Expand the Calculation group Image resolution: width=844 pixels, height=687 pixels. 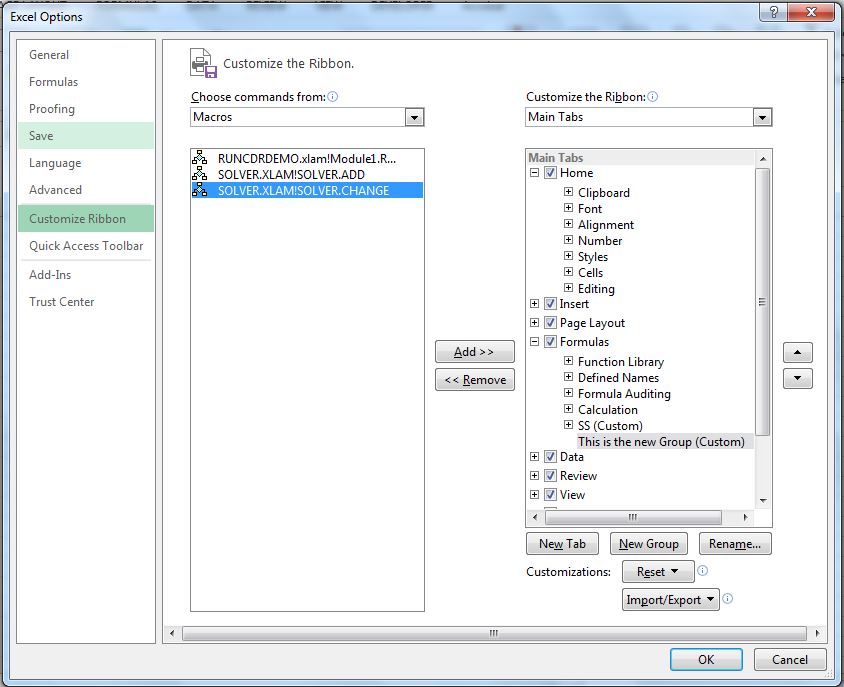[x=568, y=409]
